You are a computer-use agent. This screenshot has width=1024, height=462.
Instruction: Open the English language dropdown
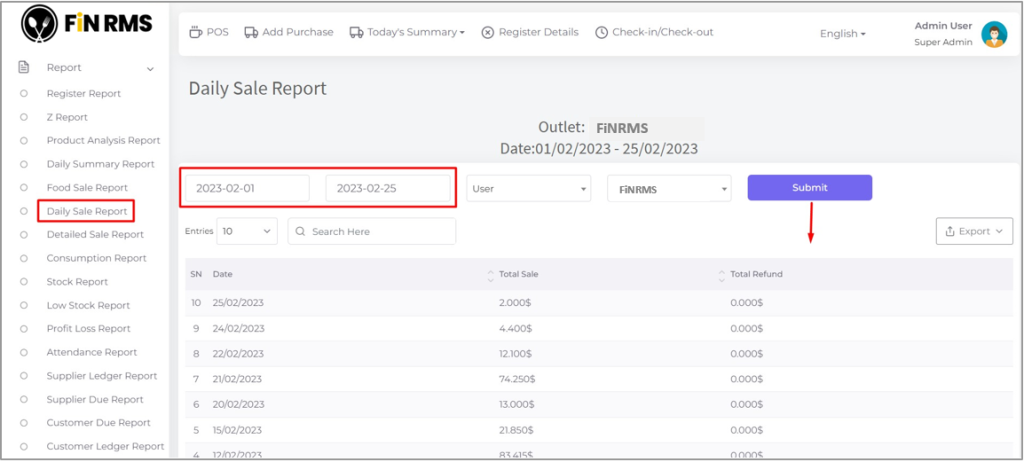(842, 34)
